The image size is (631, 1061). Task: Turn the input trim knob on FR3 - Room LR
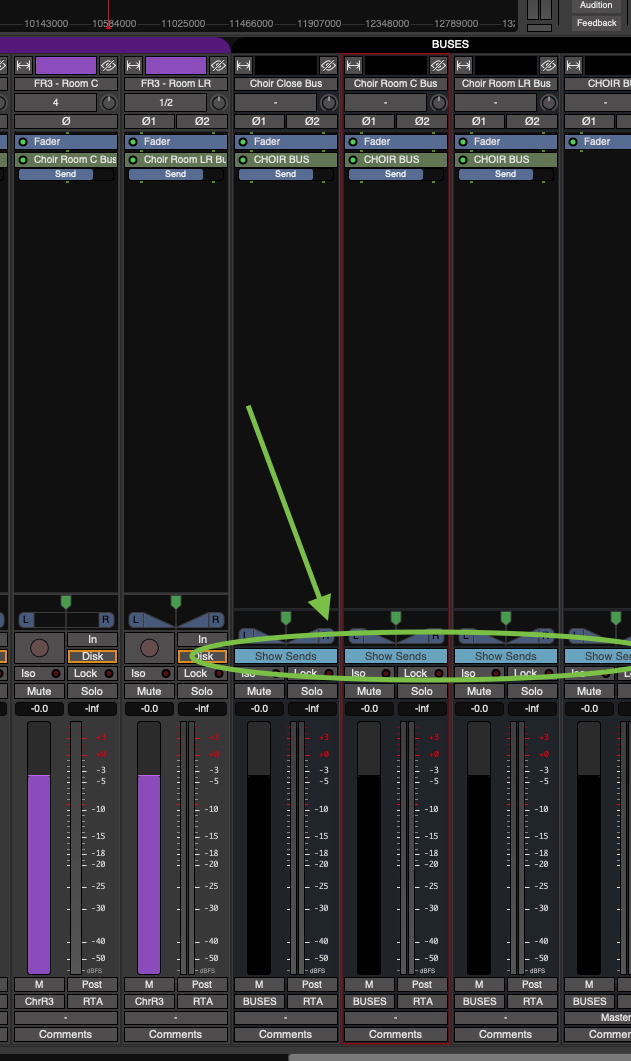[218, 103]
